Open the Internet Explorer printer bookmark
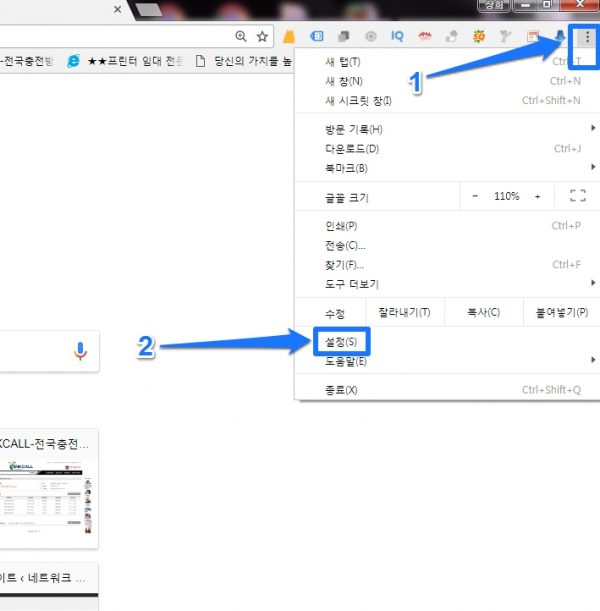Screen dimensions: 600x611 (124, 61)
